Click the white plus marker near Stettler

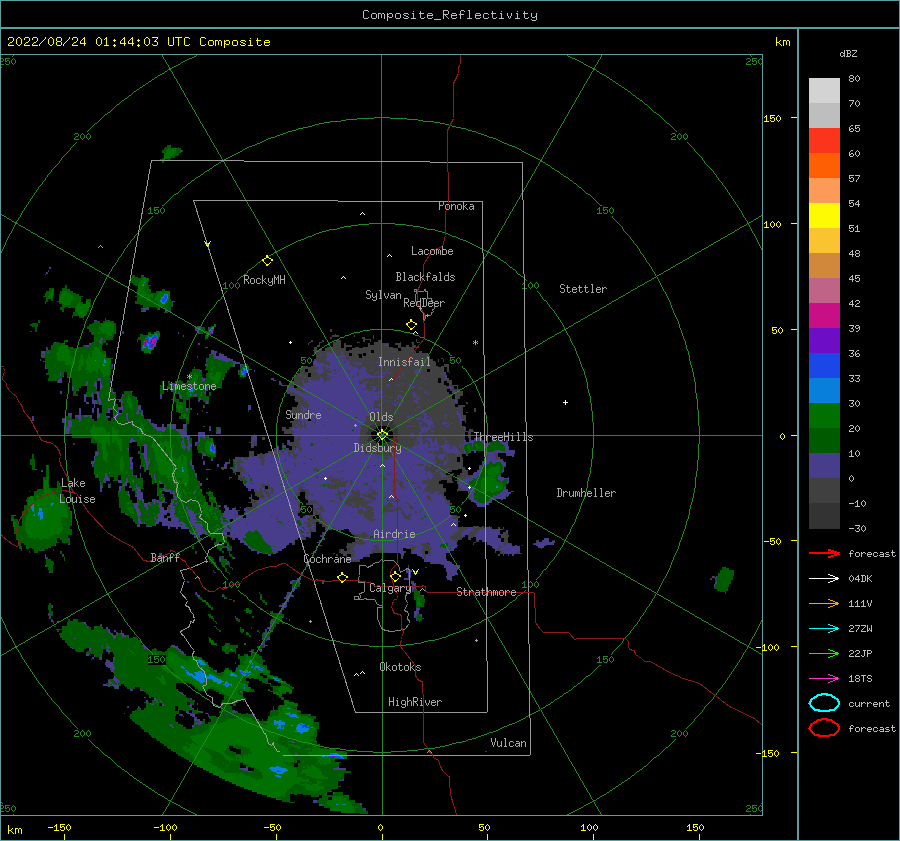565,402
